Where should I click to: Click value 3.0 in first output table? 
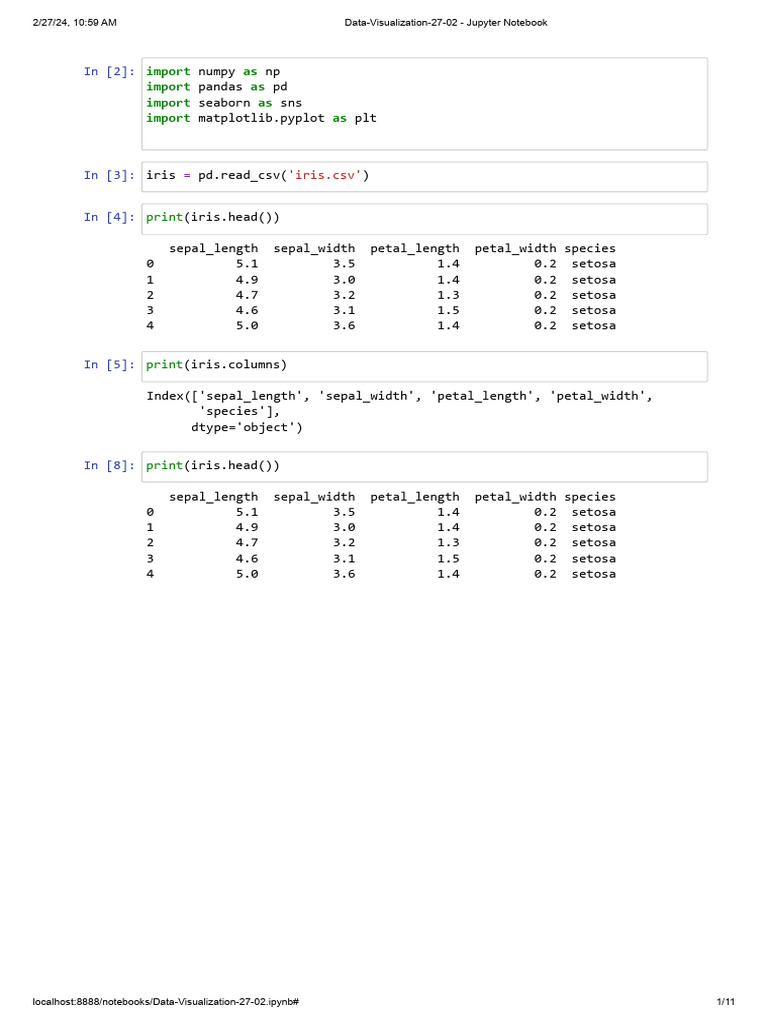click(344, 280)
